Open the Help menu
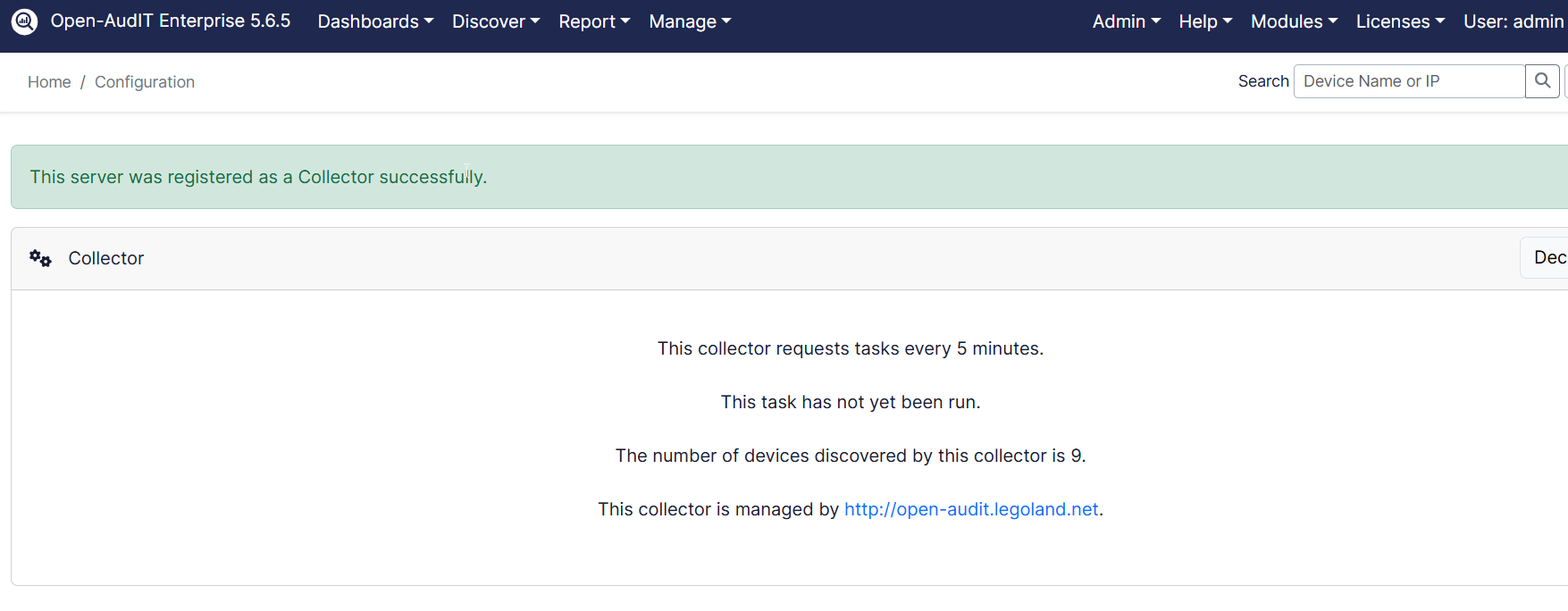This screenshot has height=611, width=1568. pos(1204,21)
